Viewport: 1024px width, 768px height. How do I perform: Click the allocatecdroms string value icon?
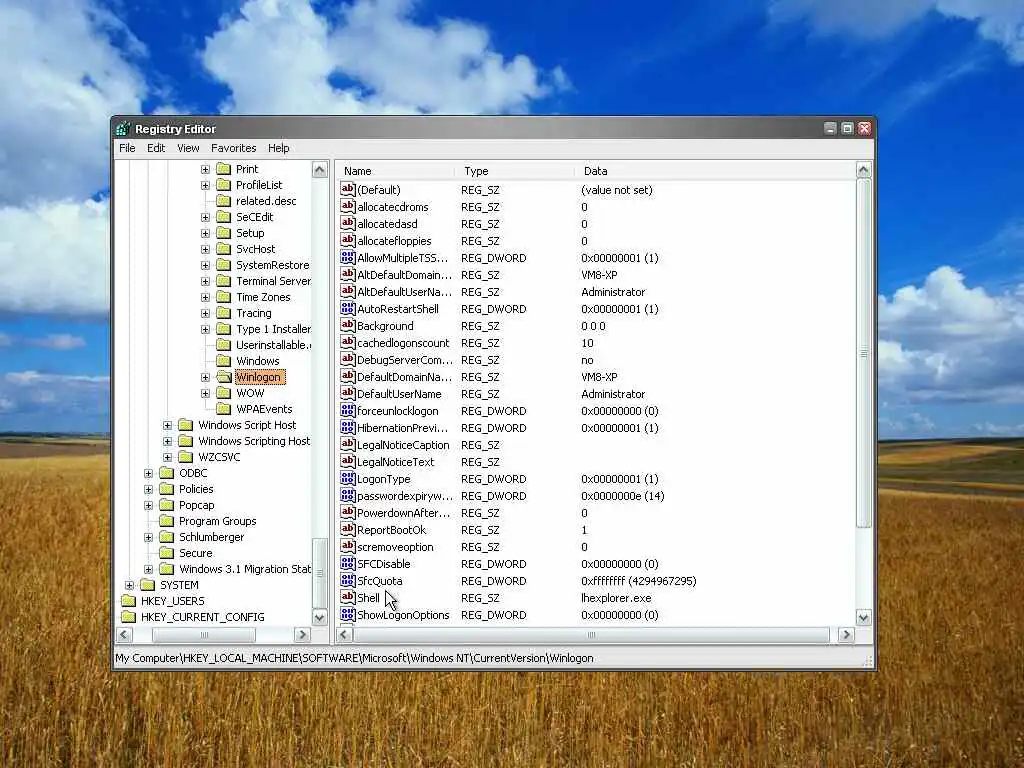tap(347, 206)
